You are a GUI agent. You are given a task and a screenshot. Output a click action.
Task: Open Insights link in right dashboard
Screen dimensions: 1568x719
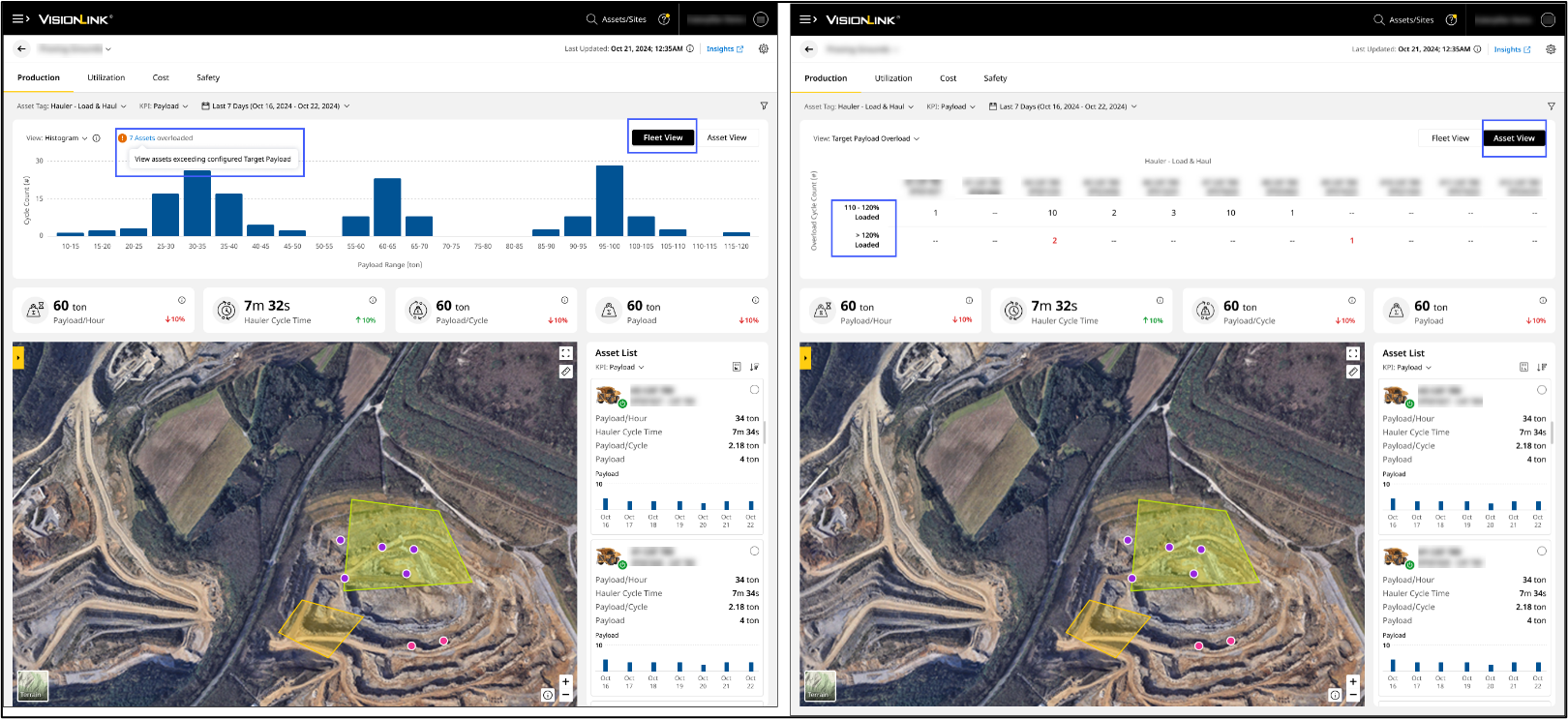point(1511,49)
